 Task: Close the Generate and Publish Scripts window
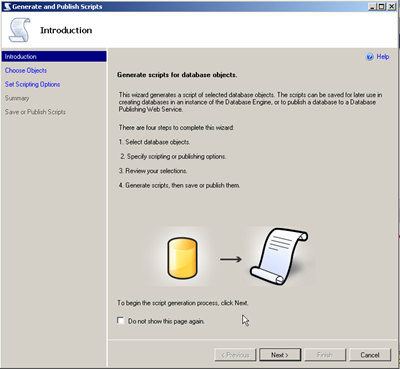391,6
